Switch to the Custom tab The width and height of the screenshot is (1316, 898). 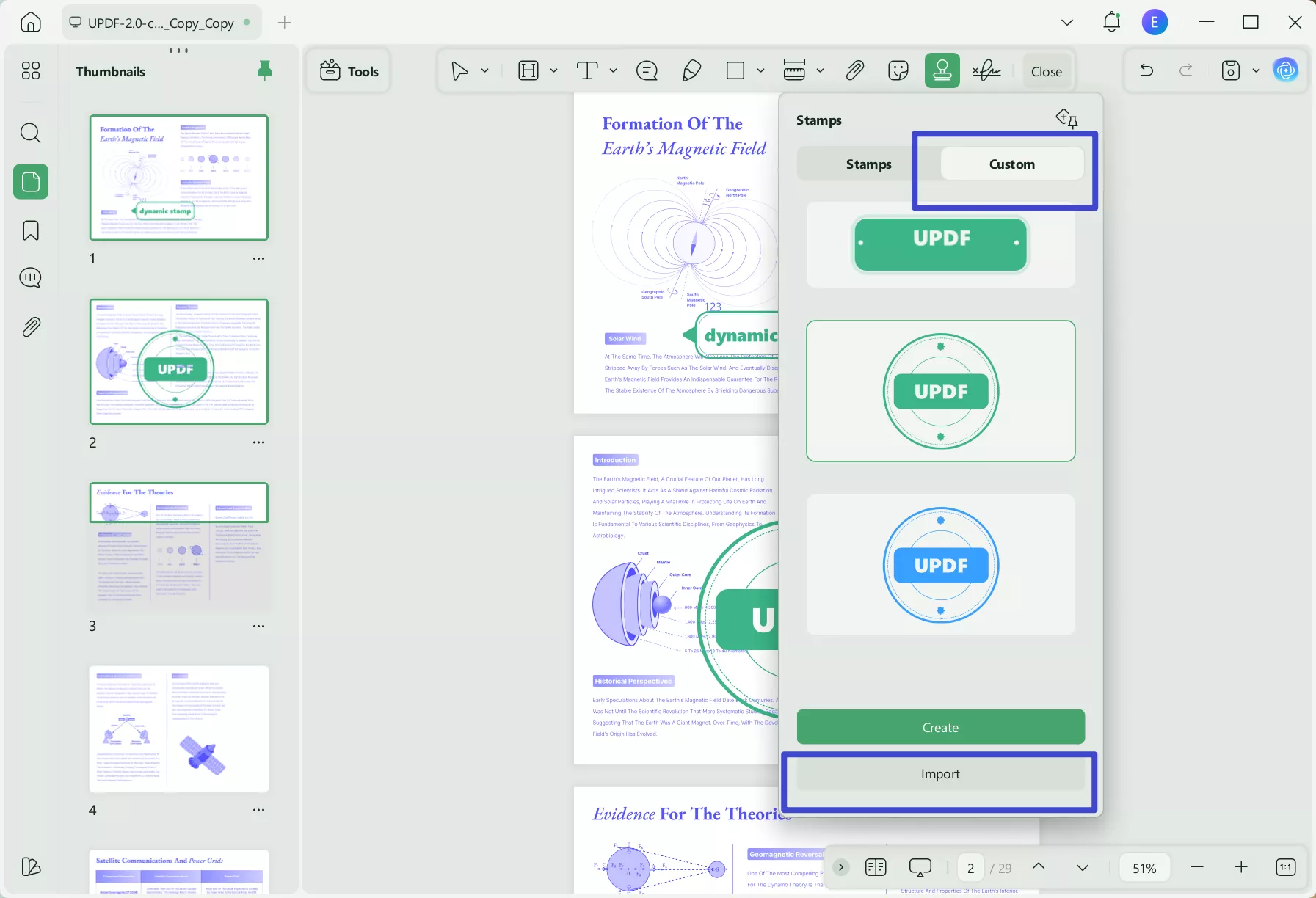(1012, 164)
